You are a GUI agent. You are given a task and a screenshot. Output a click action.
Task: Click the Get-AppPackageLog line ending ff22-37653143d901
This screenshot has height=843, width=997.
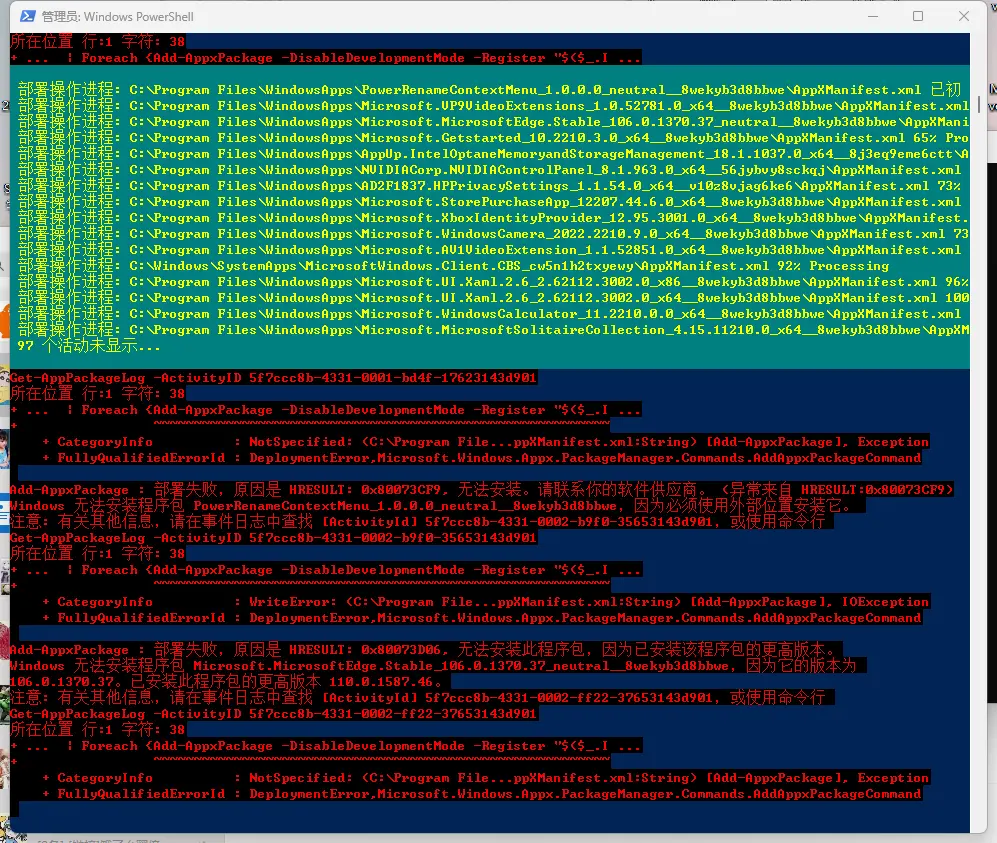tap(273, 714)
